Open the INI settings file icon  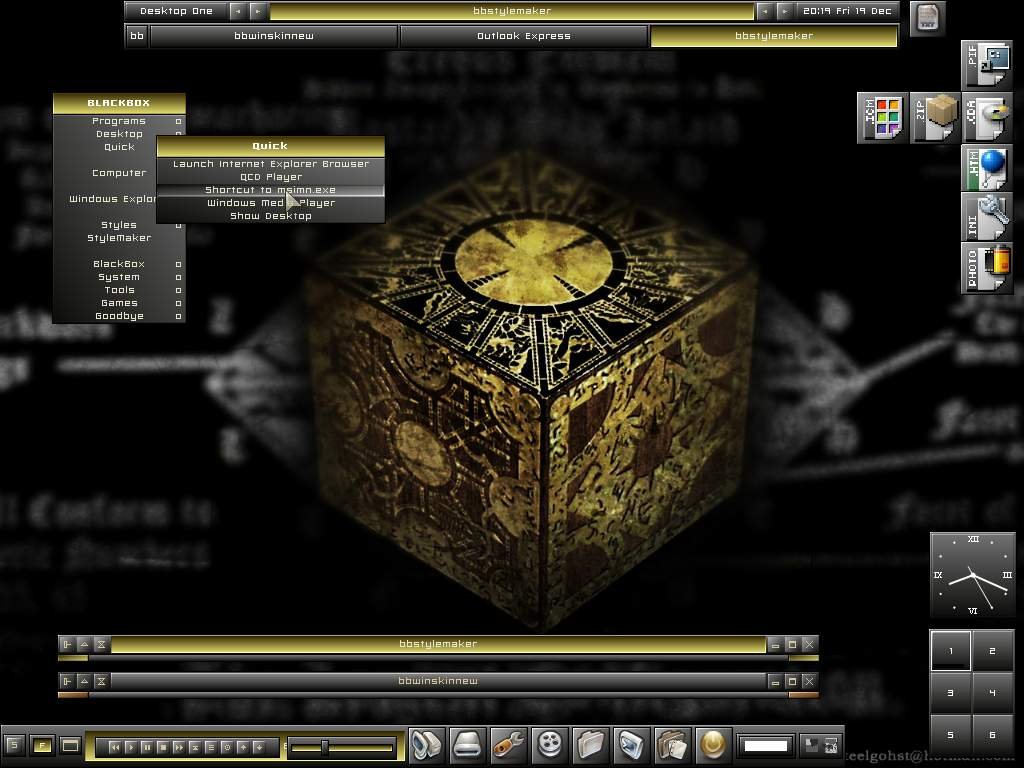pyautogui.click(x=987, y=217)
